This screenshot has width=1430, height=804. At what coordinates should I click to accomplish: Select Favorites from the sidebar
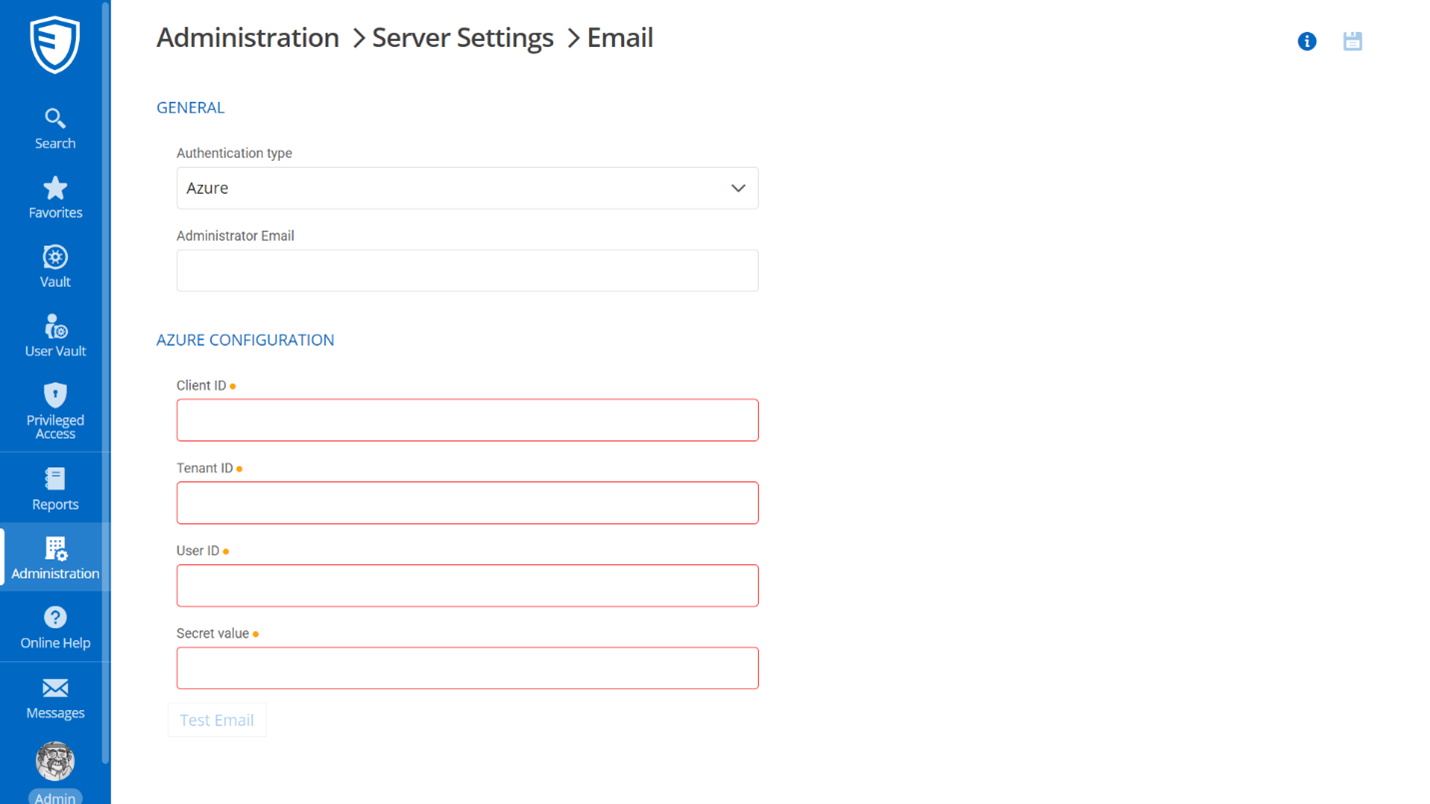pyautogui.click(x=55, y=197)
